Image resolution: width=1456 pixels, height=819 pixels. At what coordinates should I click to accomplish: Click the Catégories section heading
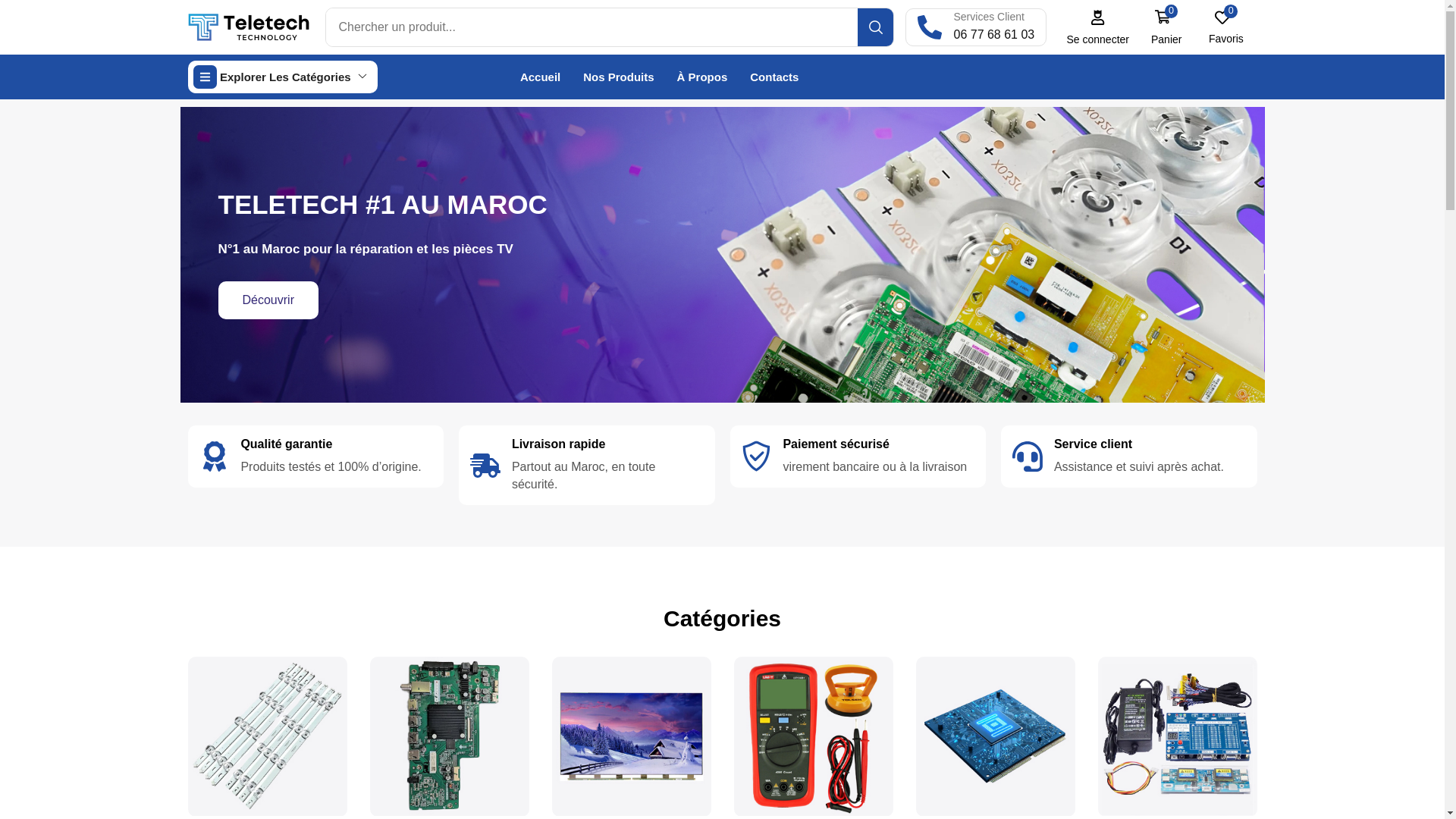722,619
